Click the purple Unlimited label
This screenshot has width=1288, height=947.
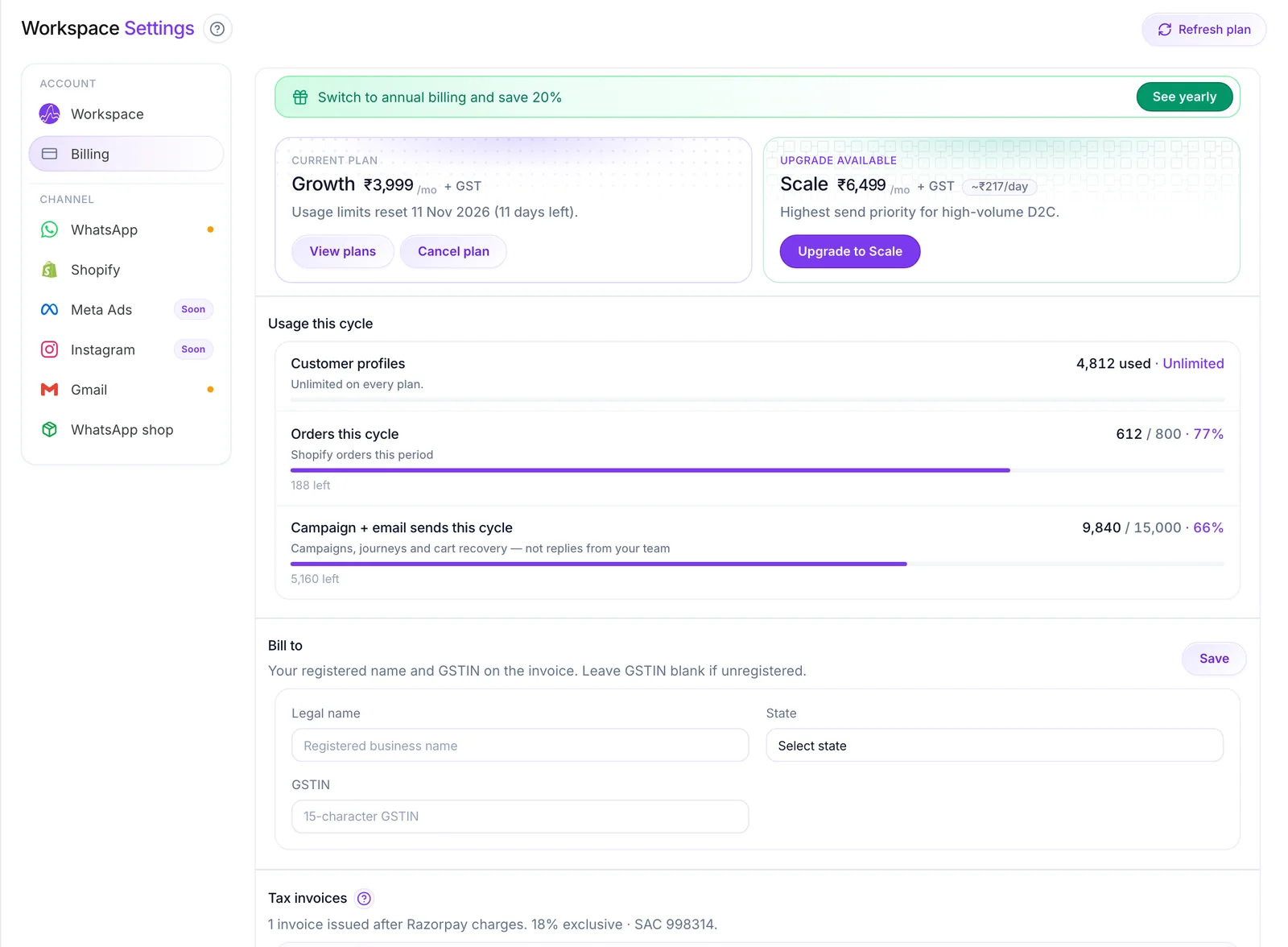click(1193, 364)
